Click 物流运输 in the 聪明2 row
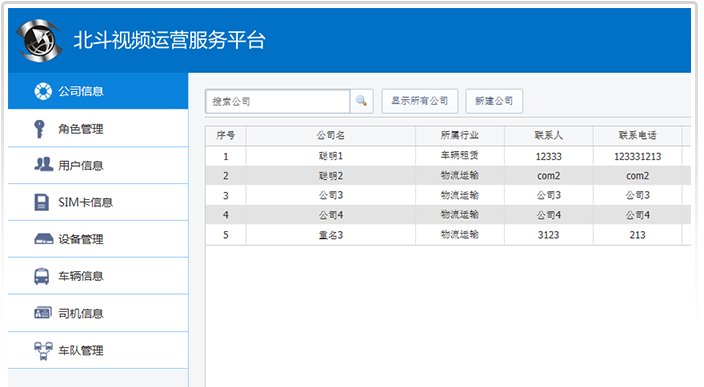This screenshot has height=387, width=704. coord(460,176)
